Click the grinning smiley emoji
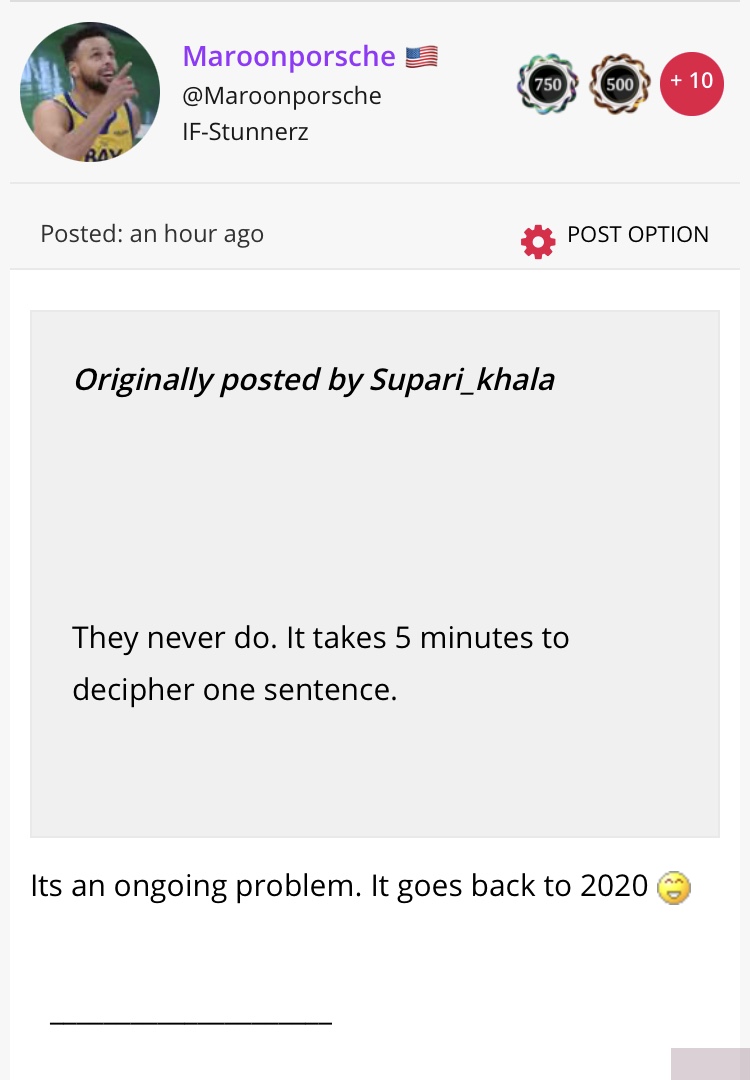 point(674,887)
